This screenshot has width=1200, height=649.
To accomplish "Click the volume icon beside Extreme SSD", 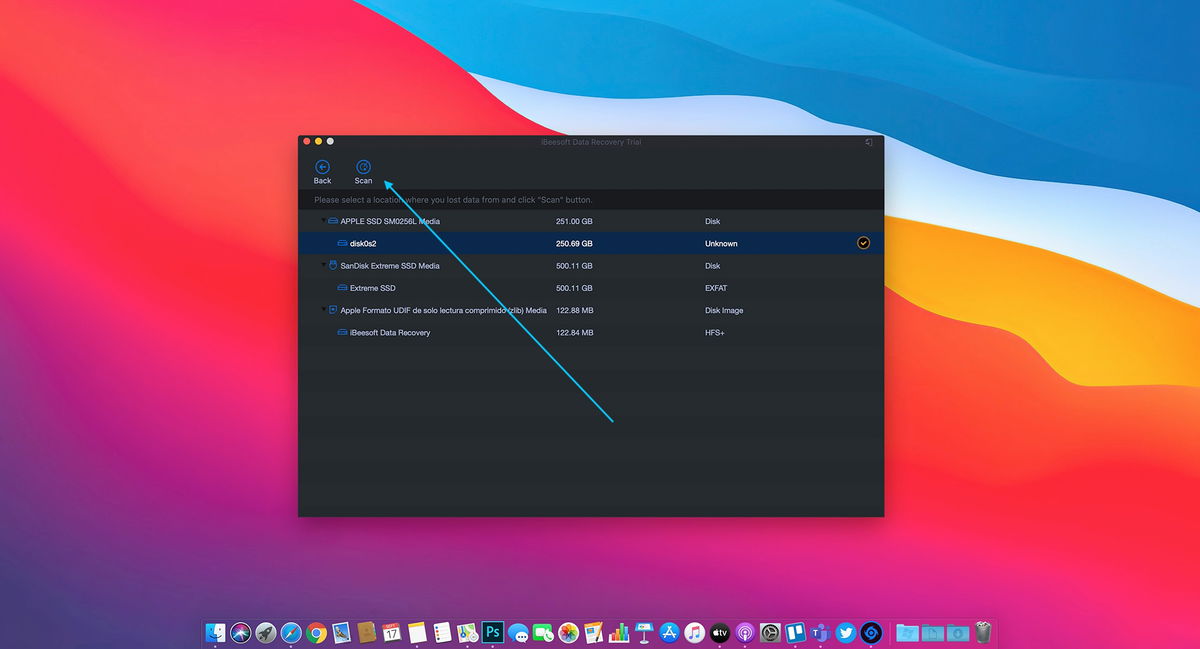I will click(342, 288).
